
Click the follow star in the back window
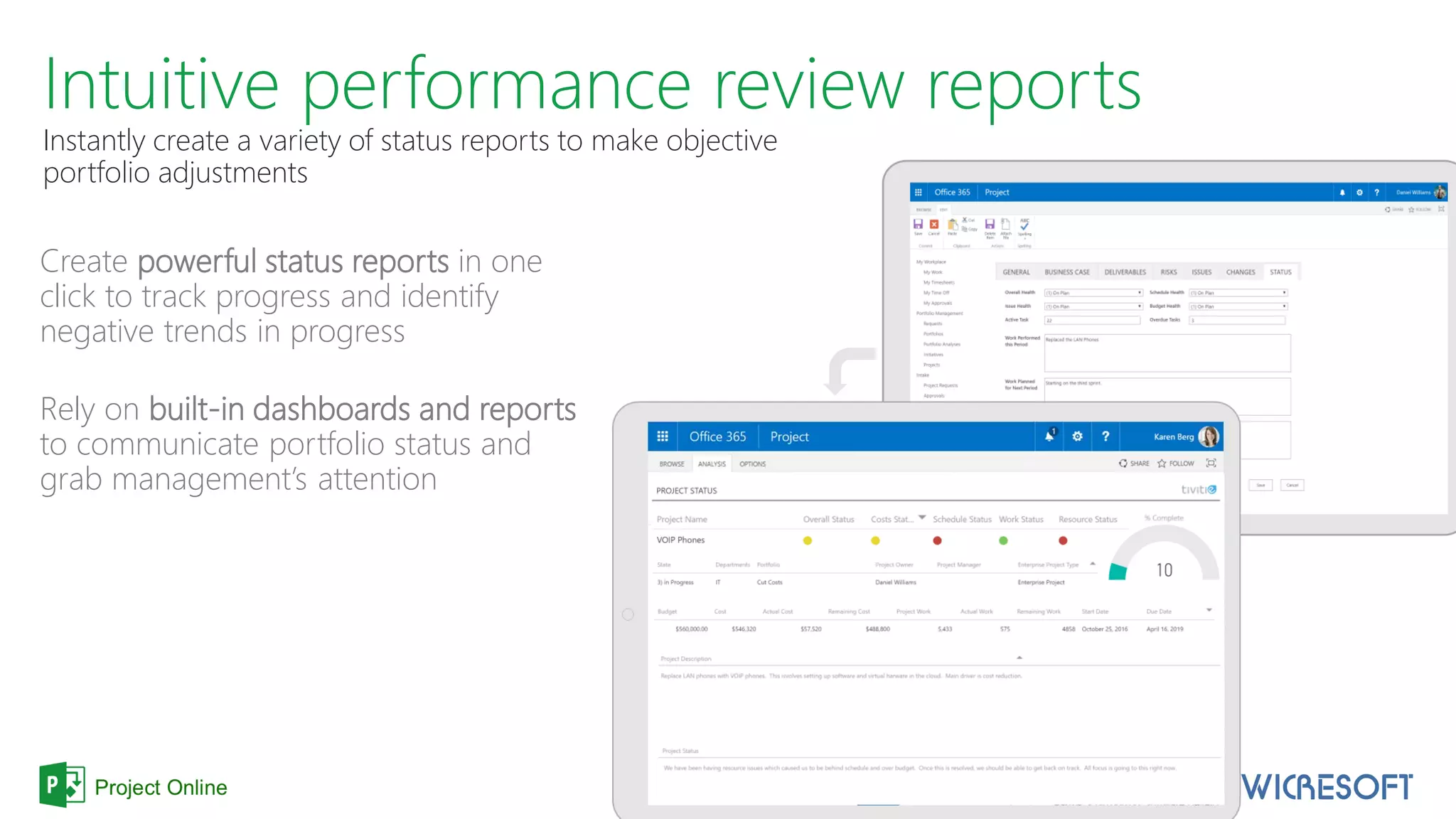pos(1411,210)
